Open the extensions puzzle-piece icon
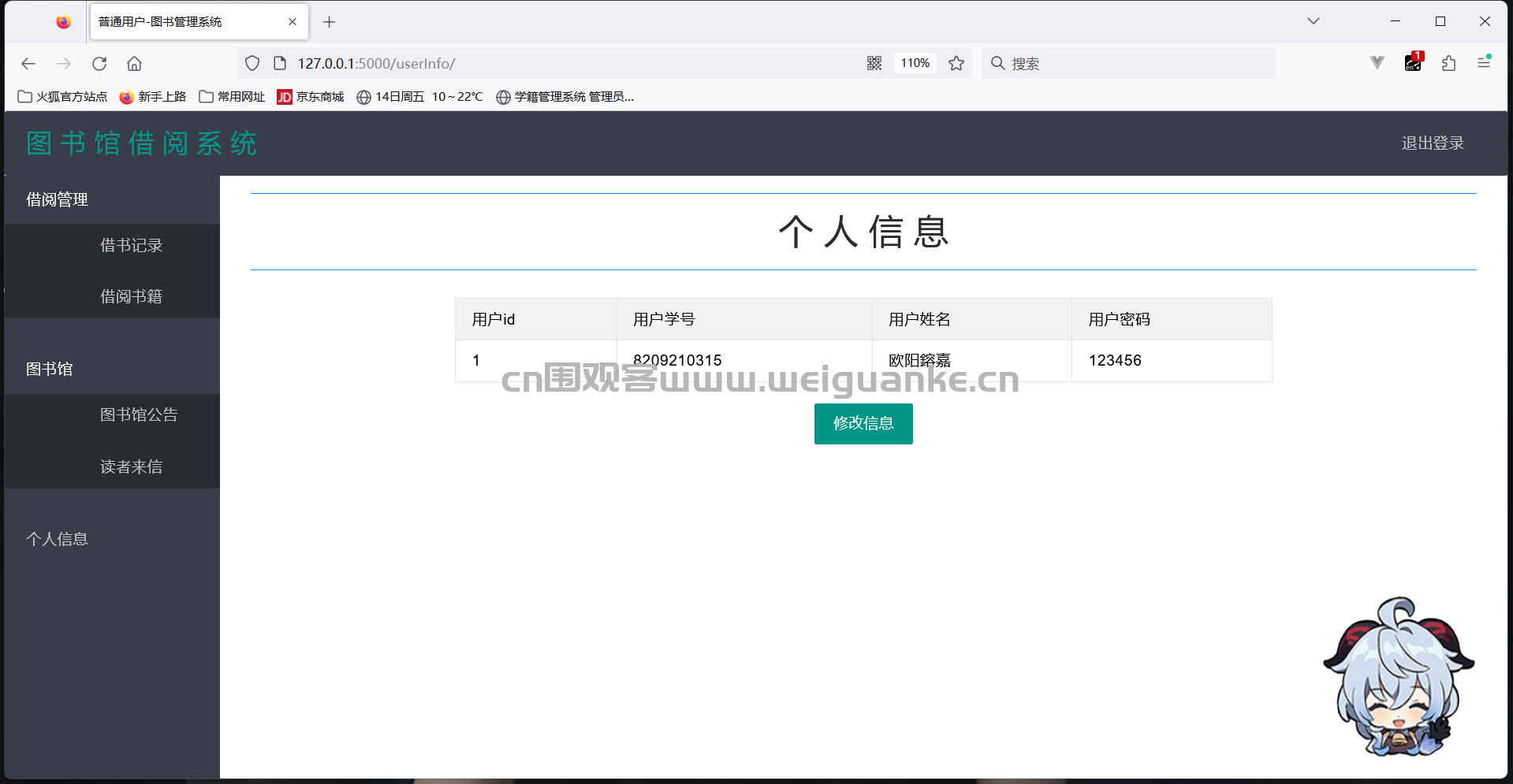 click(x=1448, y=64)
